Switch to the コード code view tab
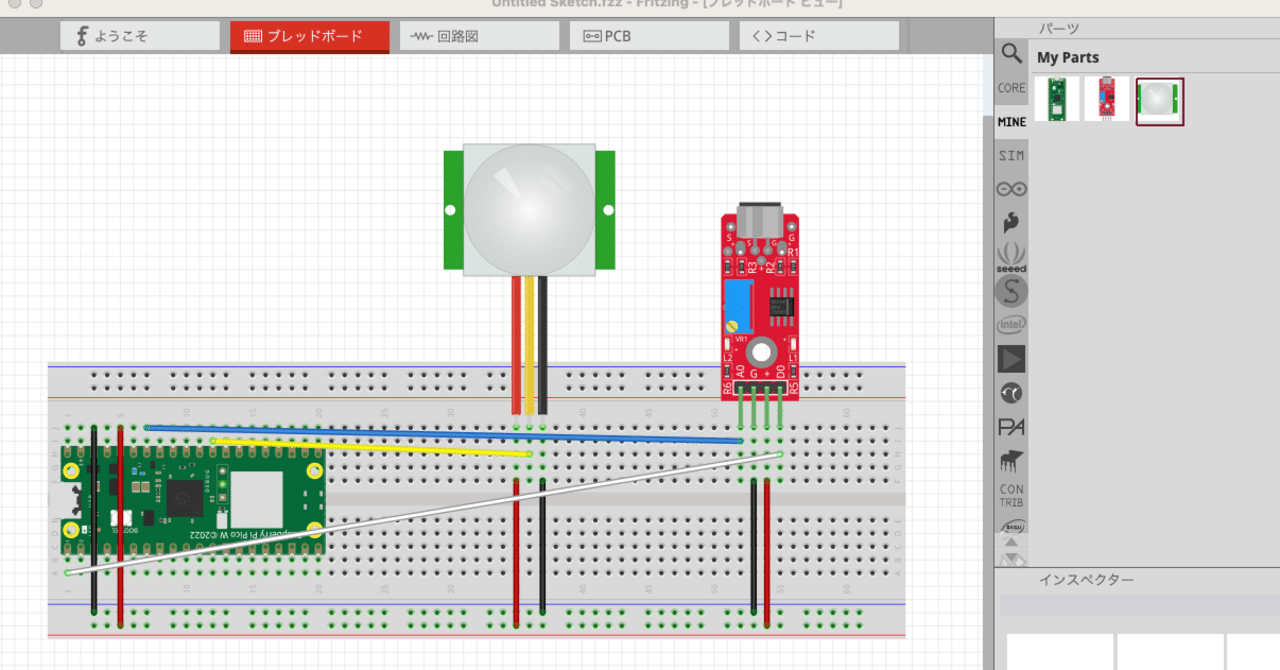Screen dimensions: 1280x670 point(818,35)
